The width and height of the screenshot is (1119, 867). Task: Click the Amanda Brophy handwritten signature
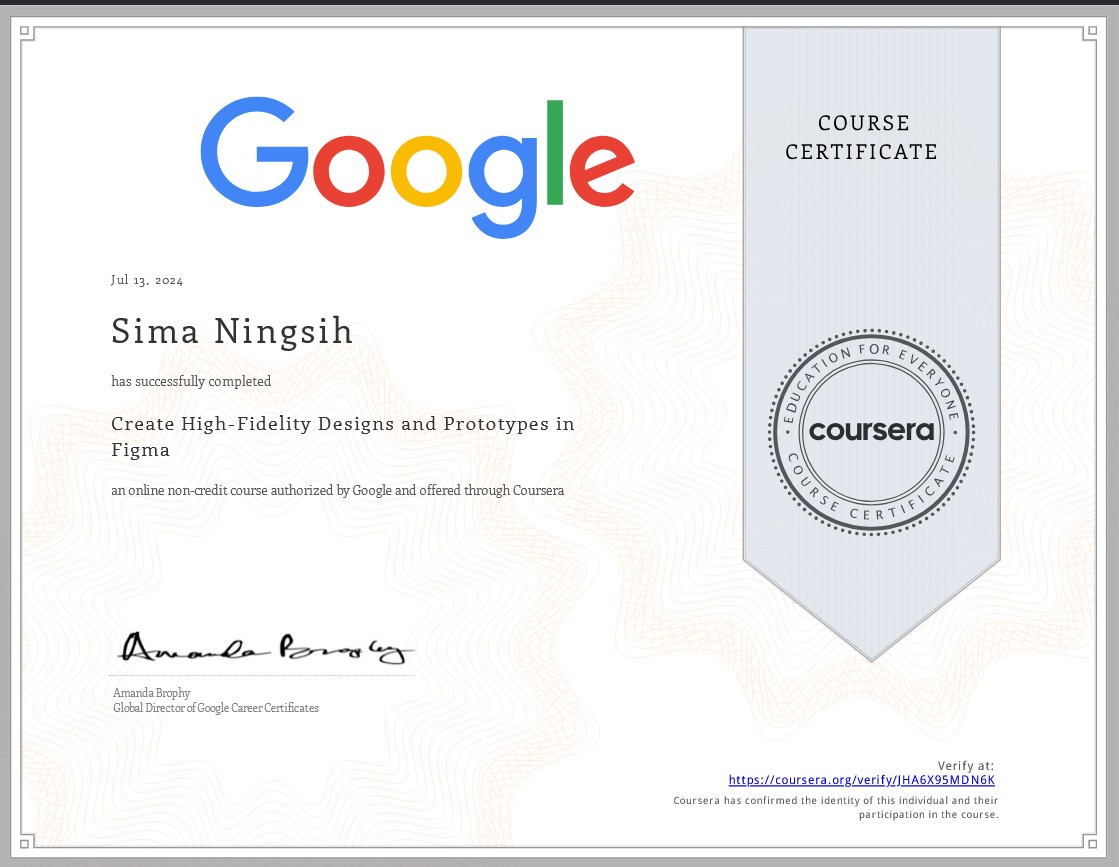pyautogui.click(x=264, y=650)
